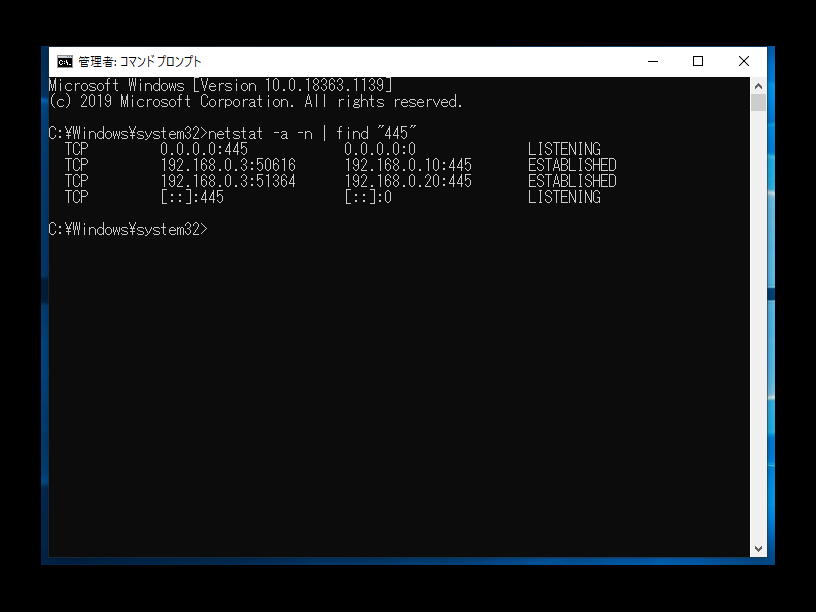Click the title text 管理者: コマンド プロンプト
The width and height of the screenshot is (816, 612).
pyautogui.click(x=139, y=62)
